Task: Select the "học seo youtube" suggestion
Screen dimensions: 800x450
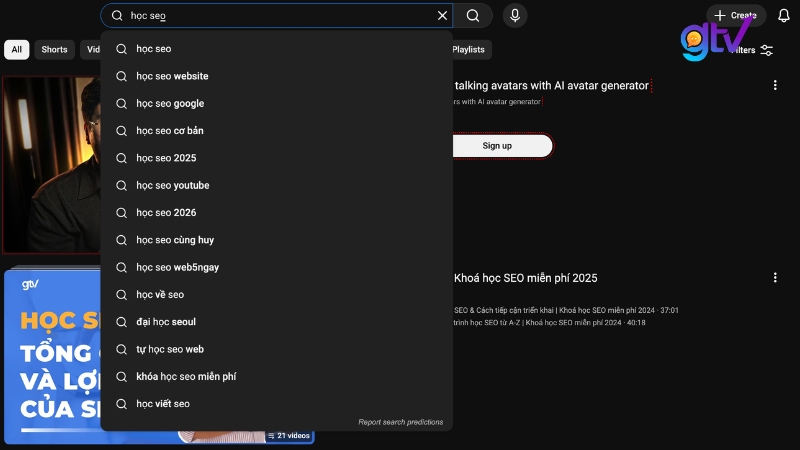Action: 173,186
